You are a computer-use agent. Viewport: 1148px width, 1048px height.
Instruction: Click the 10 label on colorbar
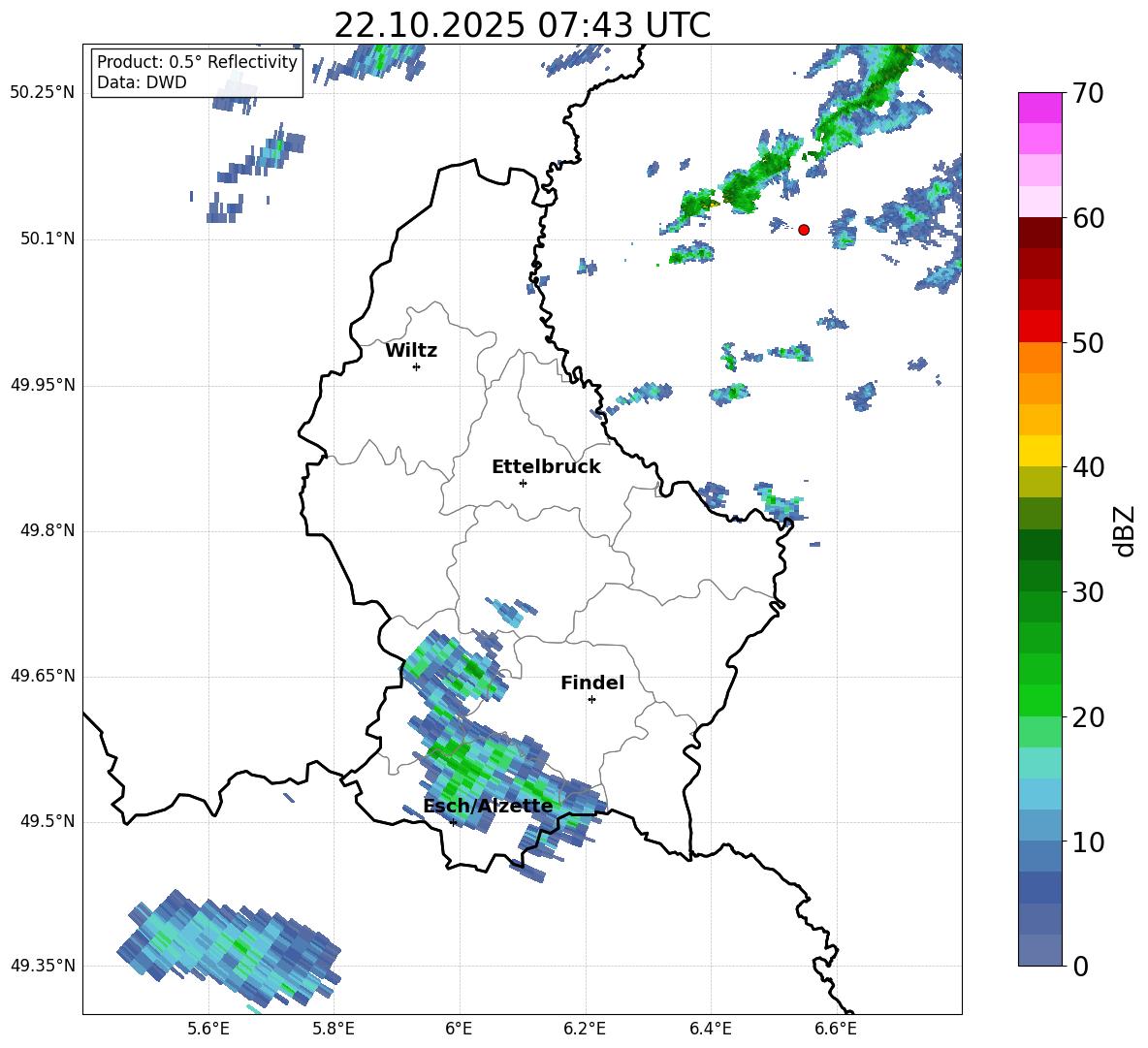click(x=1088, y=842)
